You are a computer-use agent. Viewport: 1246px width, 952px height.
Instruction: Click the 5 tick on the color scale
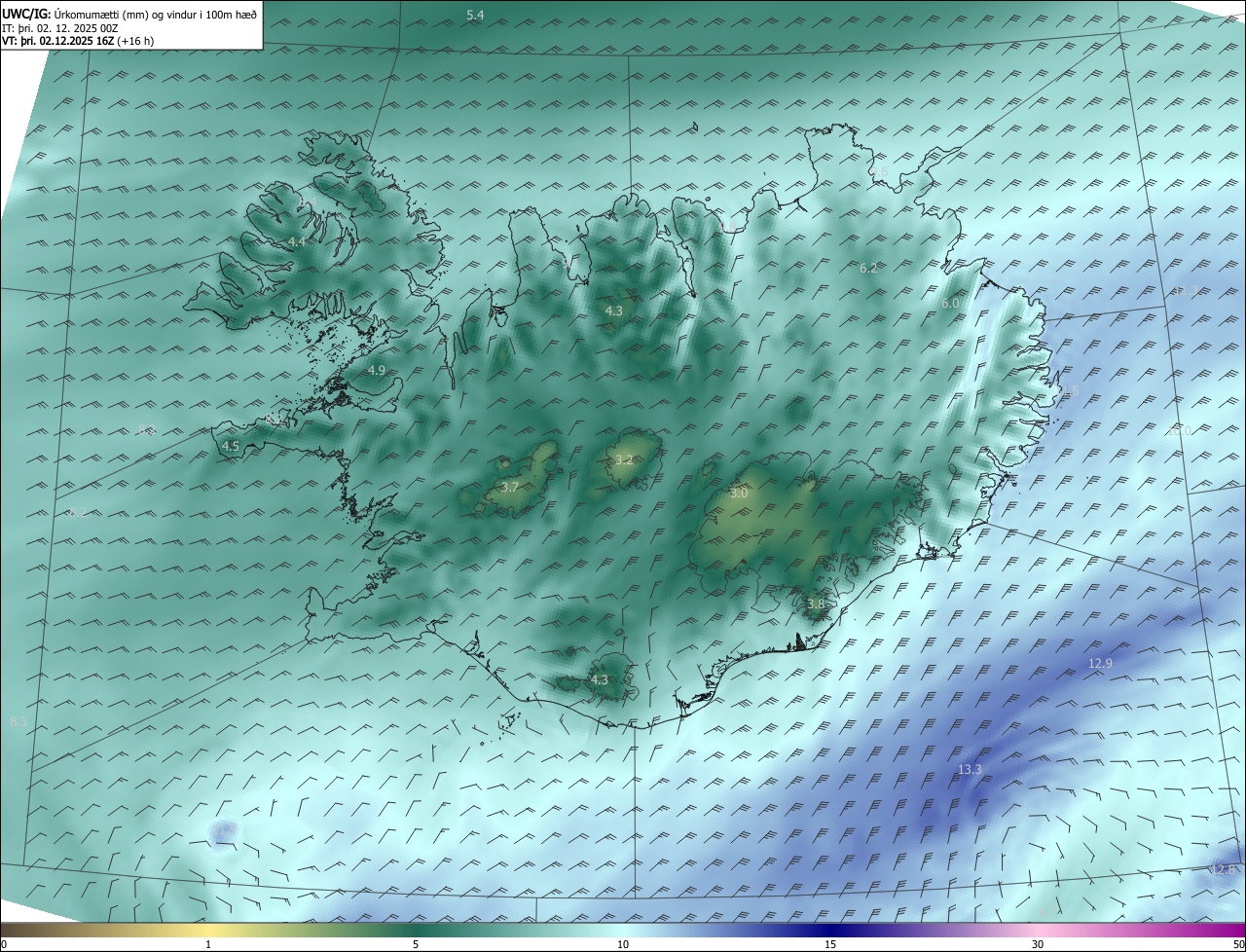tap(416, 944)
